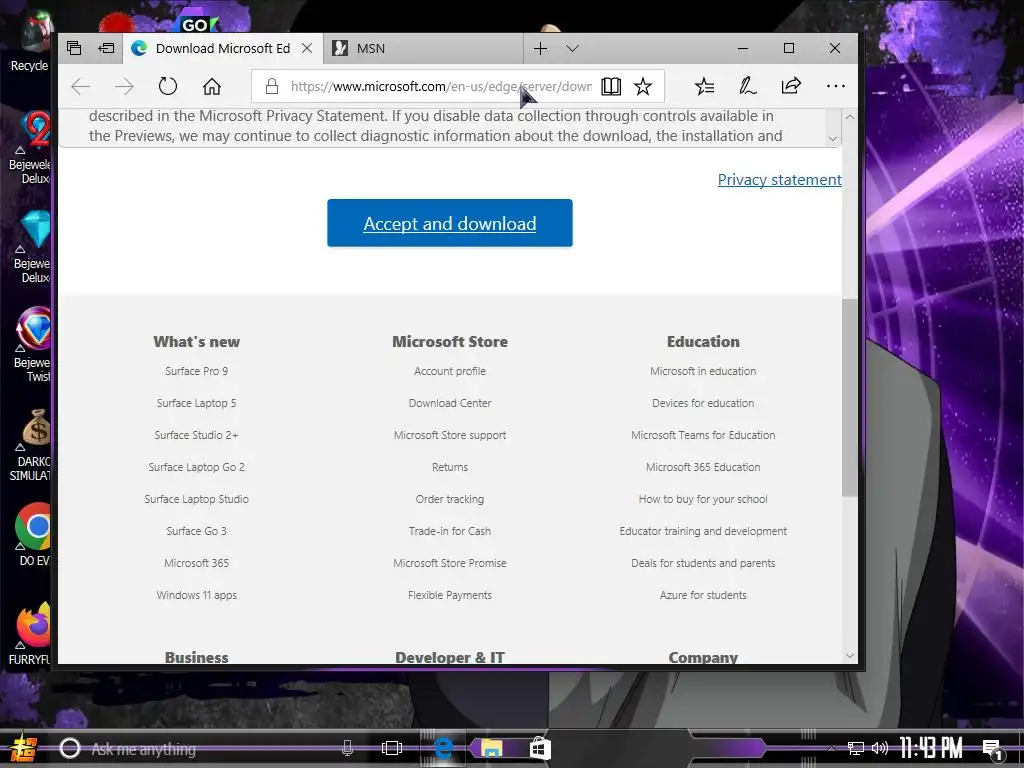Image resolution: width=1024 pixels, height=768 pixels.
Task: Open the tabs you've set aside icon
Action: pos(74,48)
